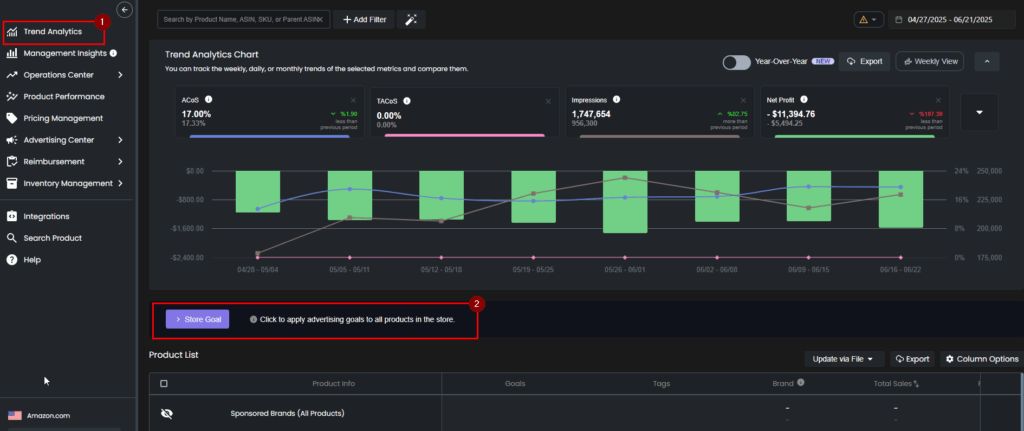
Task: Click the Search Product magnifier icon
Action: 12,238
